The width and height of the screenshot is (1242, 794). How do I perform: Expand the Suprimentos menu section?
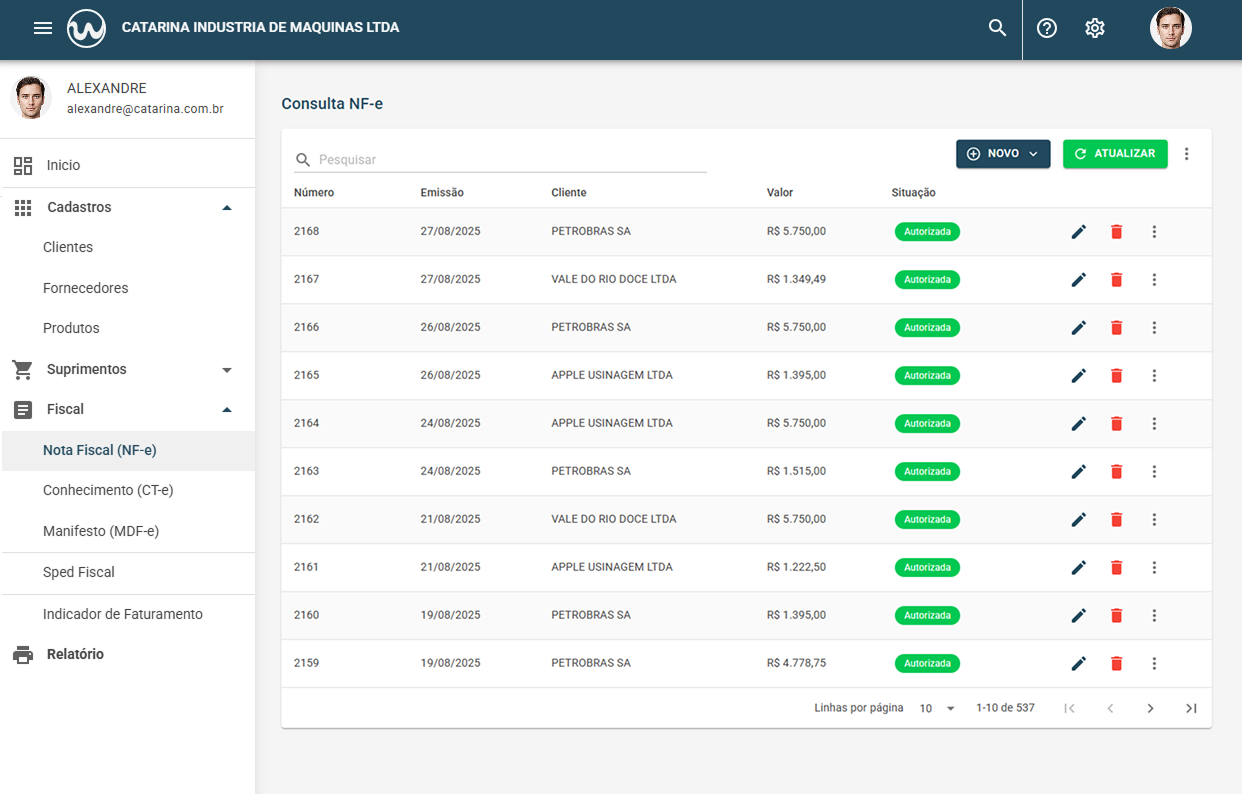click(227, 370)
